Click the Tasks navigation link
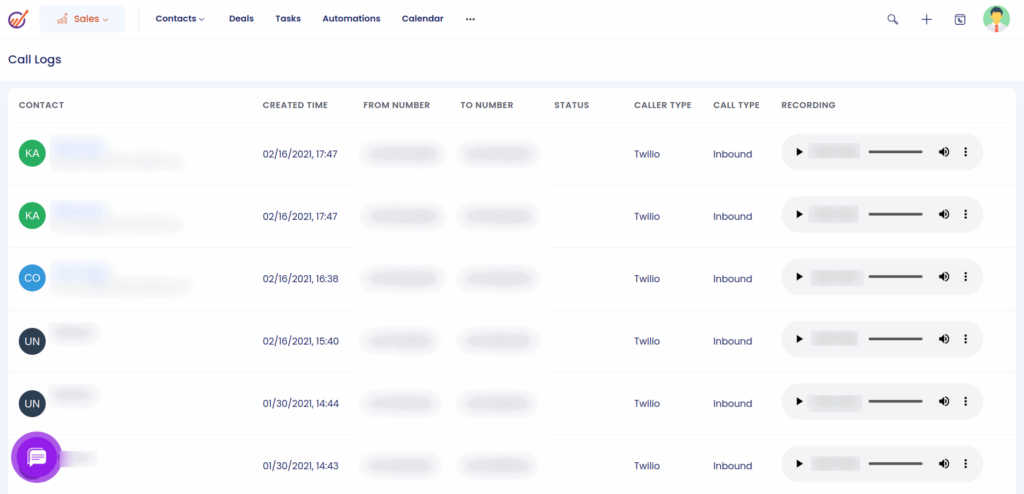This screenshot has width=1024, height=494. tap(288, 19)
